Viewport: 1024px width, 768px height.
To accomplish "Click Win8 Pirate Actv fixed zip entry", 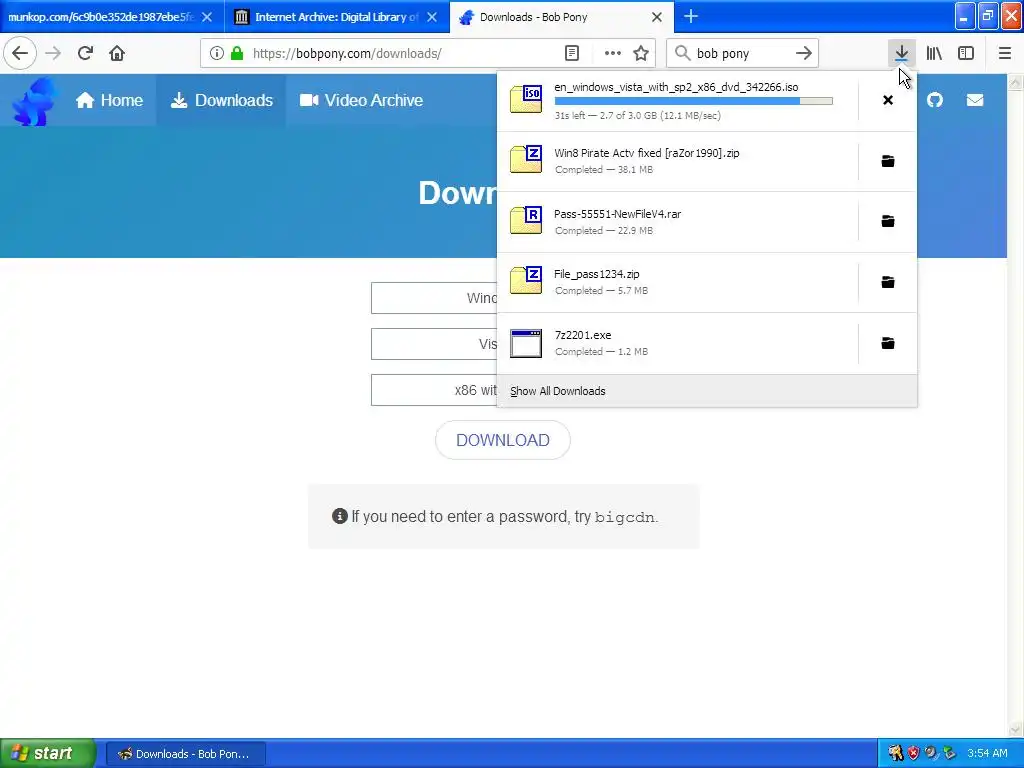I will tap(678, 161).
